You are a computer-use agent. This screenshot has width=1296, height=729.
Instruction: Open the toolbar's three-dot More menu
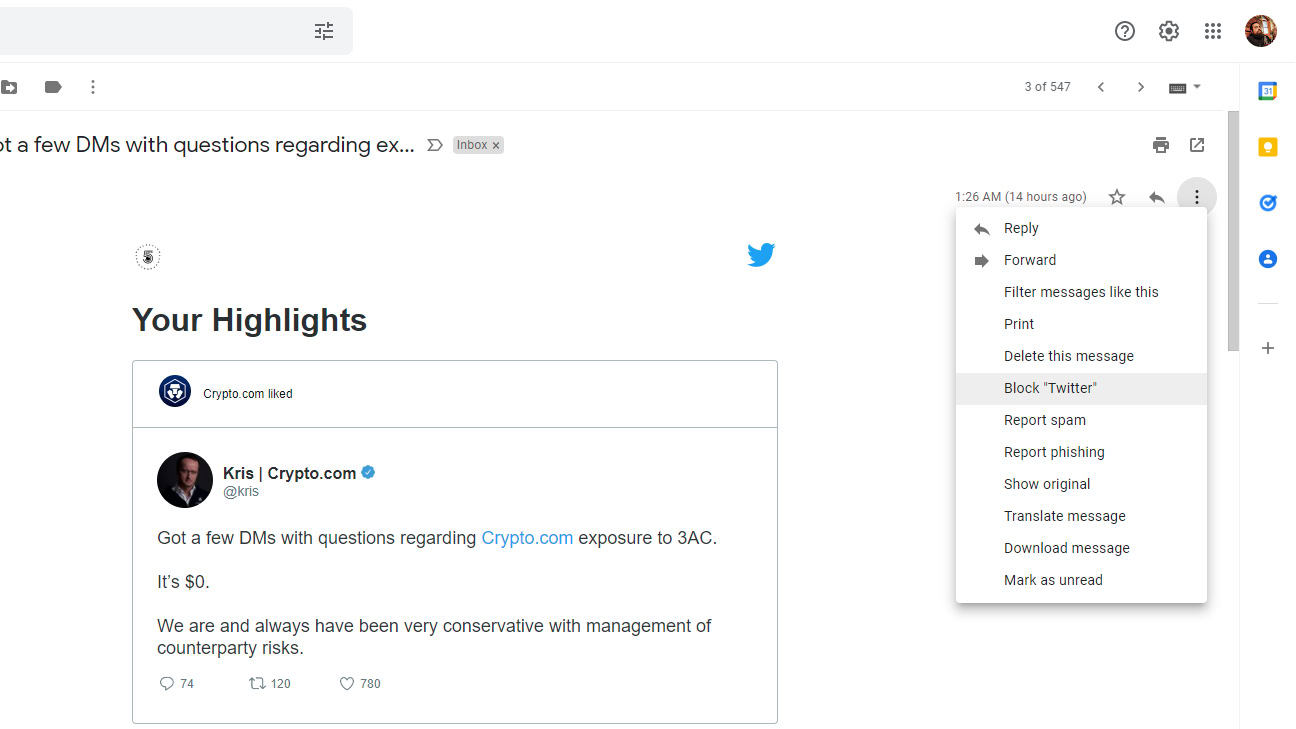pos(93,87)
